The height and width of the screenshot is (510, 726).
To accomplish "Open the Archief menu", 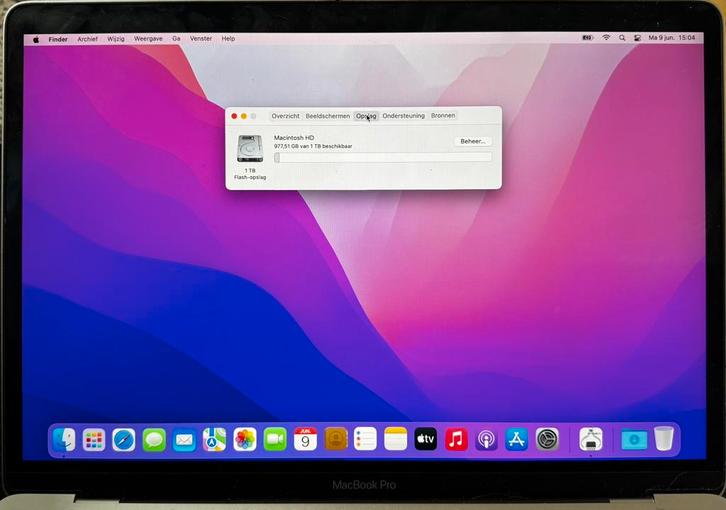I will [x=88, y=39].
